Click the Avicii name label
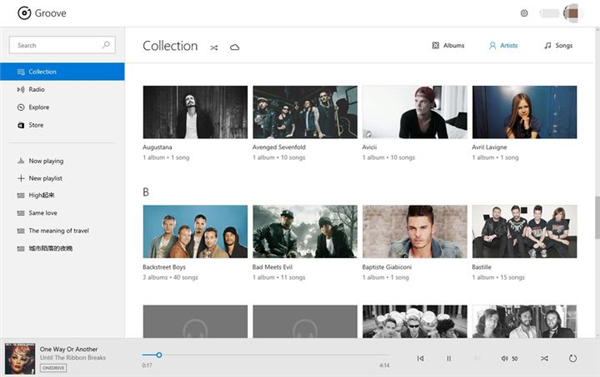 coord(370,147)
